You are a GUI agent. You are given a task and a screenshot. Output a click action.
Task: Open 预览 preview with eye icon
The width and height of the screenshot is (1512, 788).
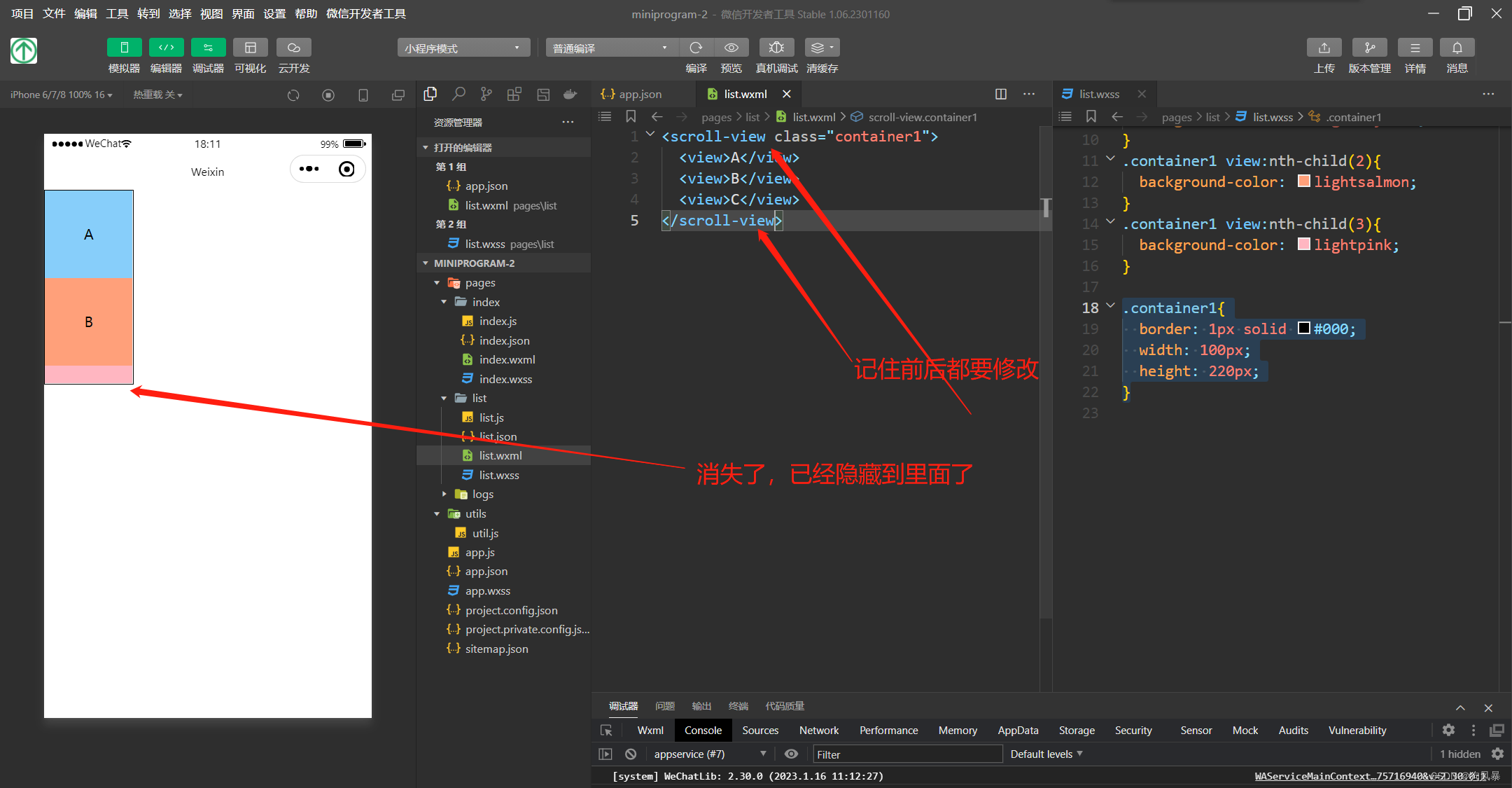[x=731, y=47]
